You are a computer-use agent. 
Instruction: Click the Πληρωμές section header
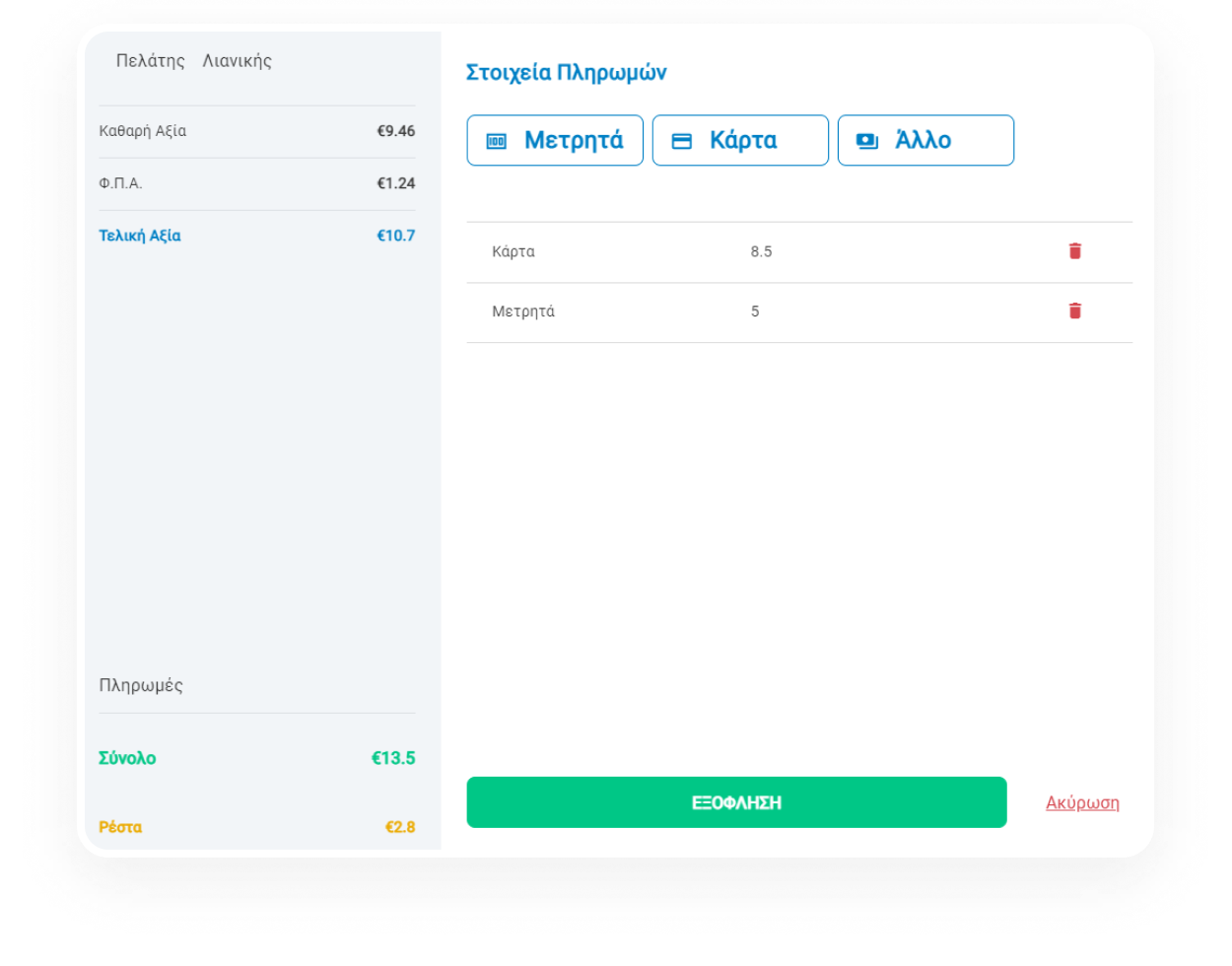tap(141, 685)
